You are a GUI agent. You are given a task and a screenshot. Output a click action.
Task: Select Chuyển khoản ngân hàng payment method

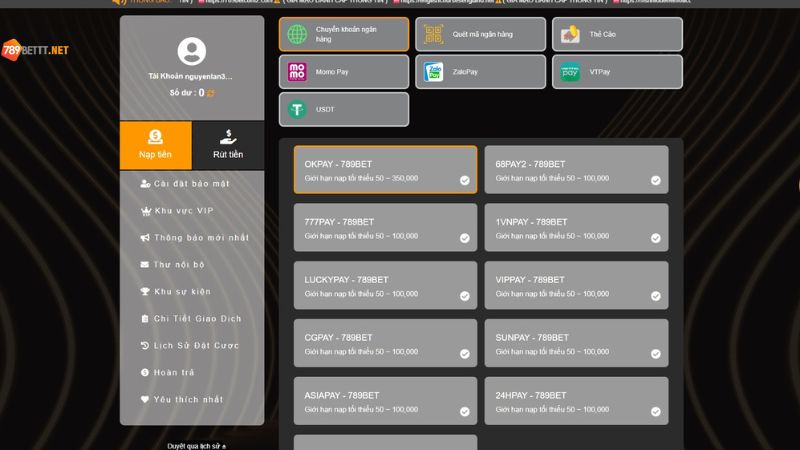pyautogui.click(x=344, y=34)
